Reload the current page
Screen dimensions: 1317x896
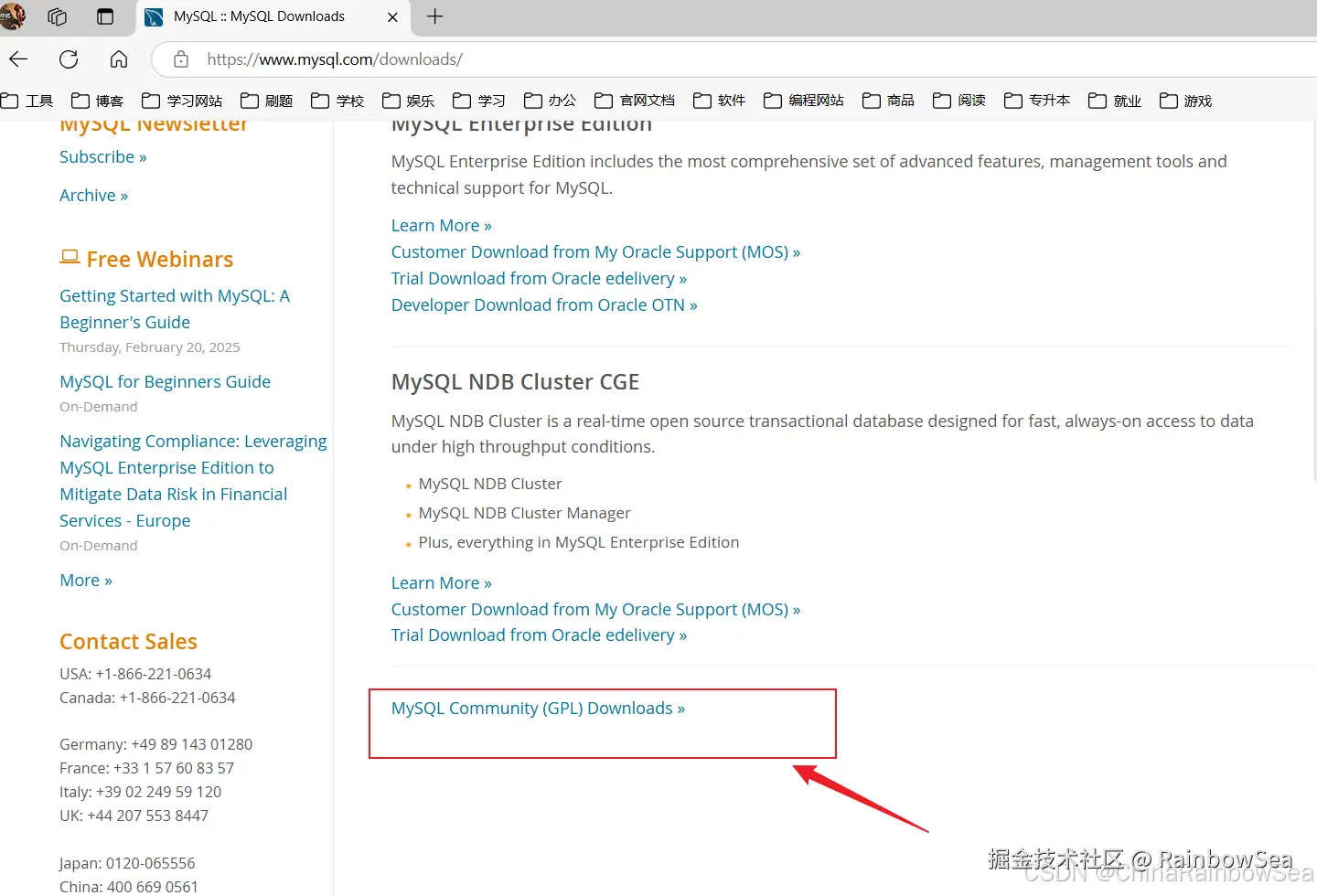(x=69, y=59)
